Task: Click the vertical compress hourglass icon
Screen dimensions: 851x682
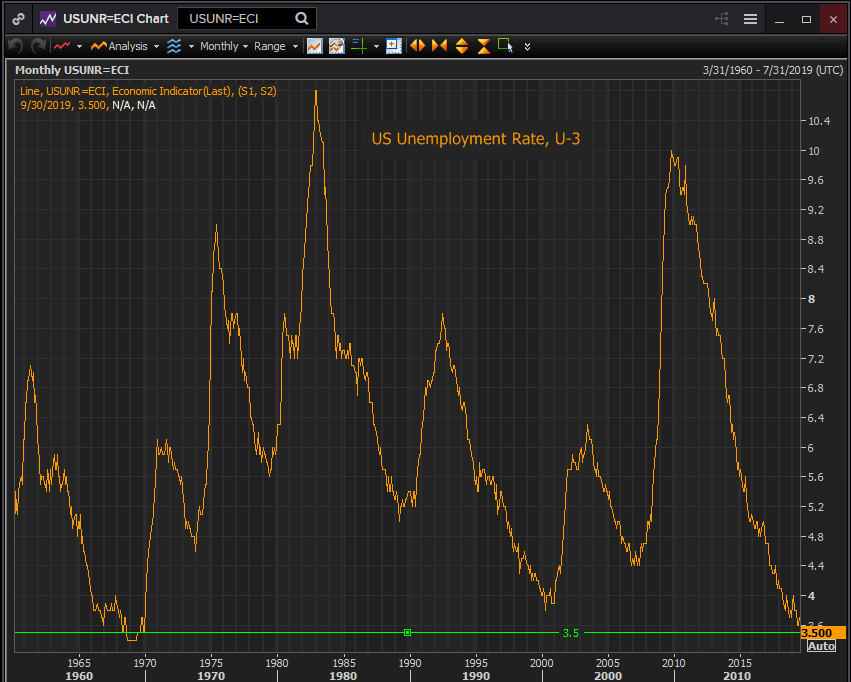Action: (483, 46)
